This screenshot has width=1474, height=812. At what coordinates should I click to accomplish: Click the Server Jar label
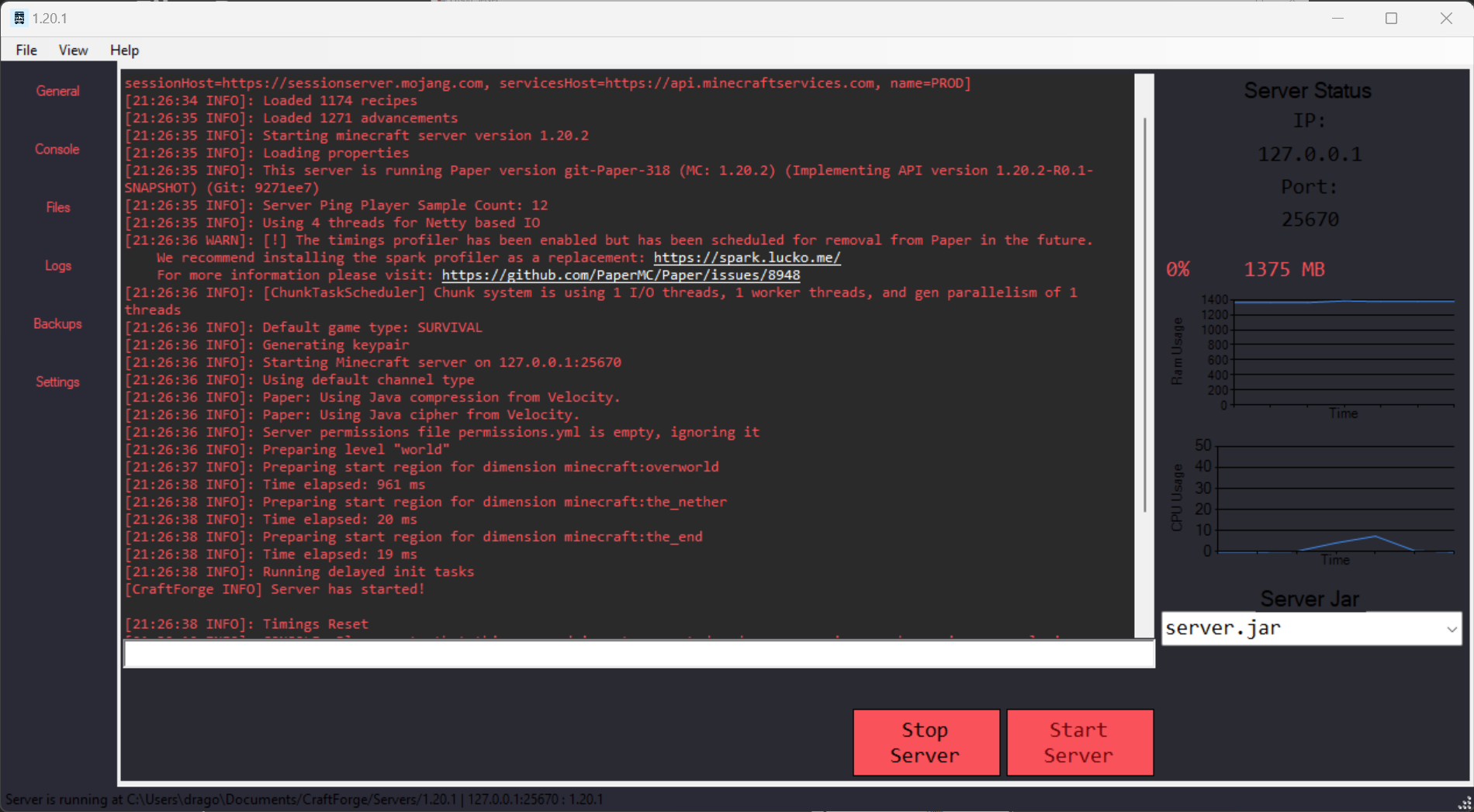1310,599
